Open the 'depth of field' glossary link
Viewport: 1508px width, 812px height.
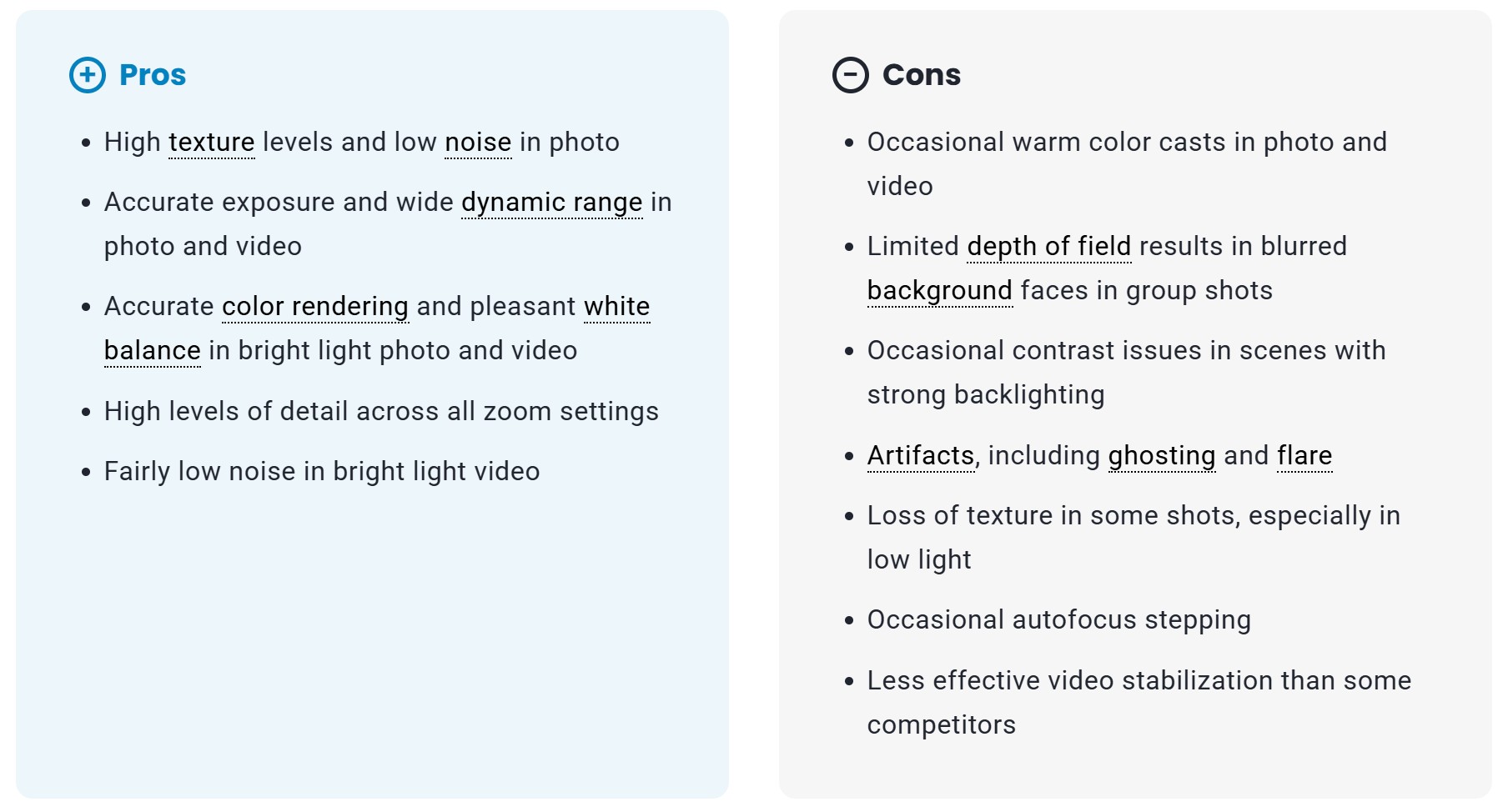pyautogui.click(x=1049, y=247)
